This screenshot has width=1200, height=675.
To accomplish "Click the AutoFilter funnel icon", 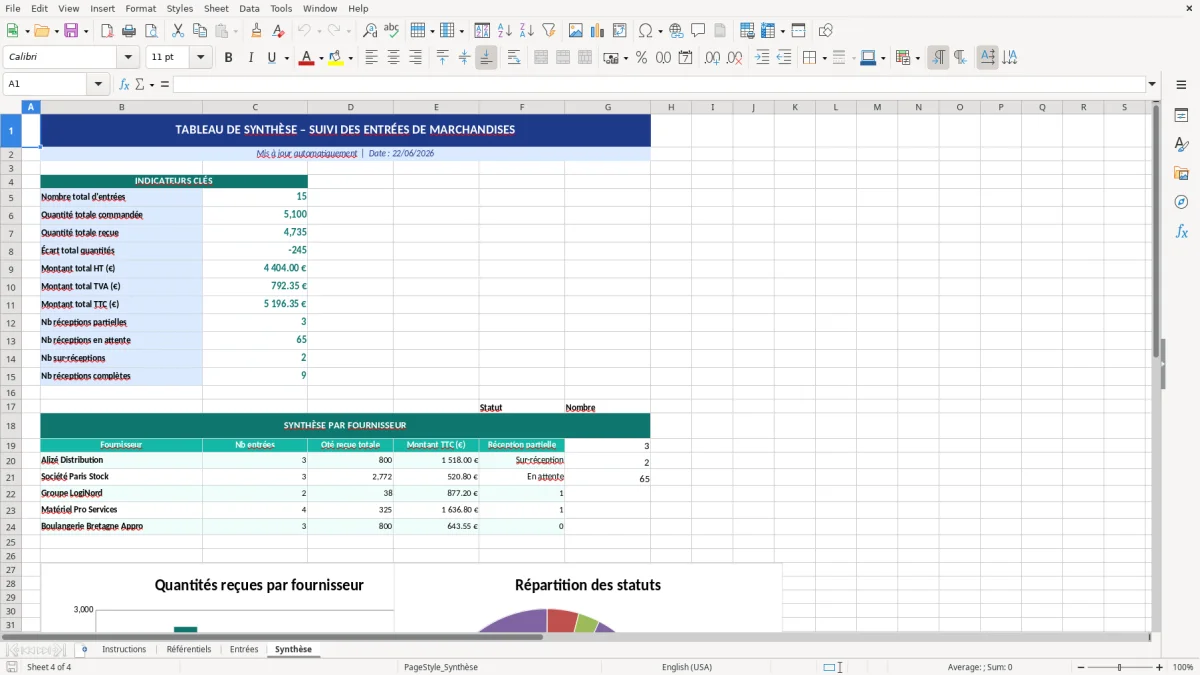I will click(x=549, y=31).
